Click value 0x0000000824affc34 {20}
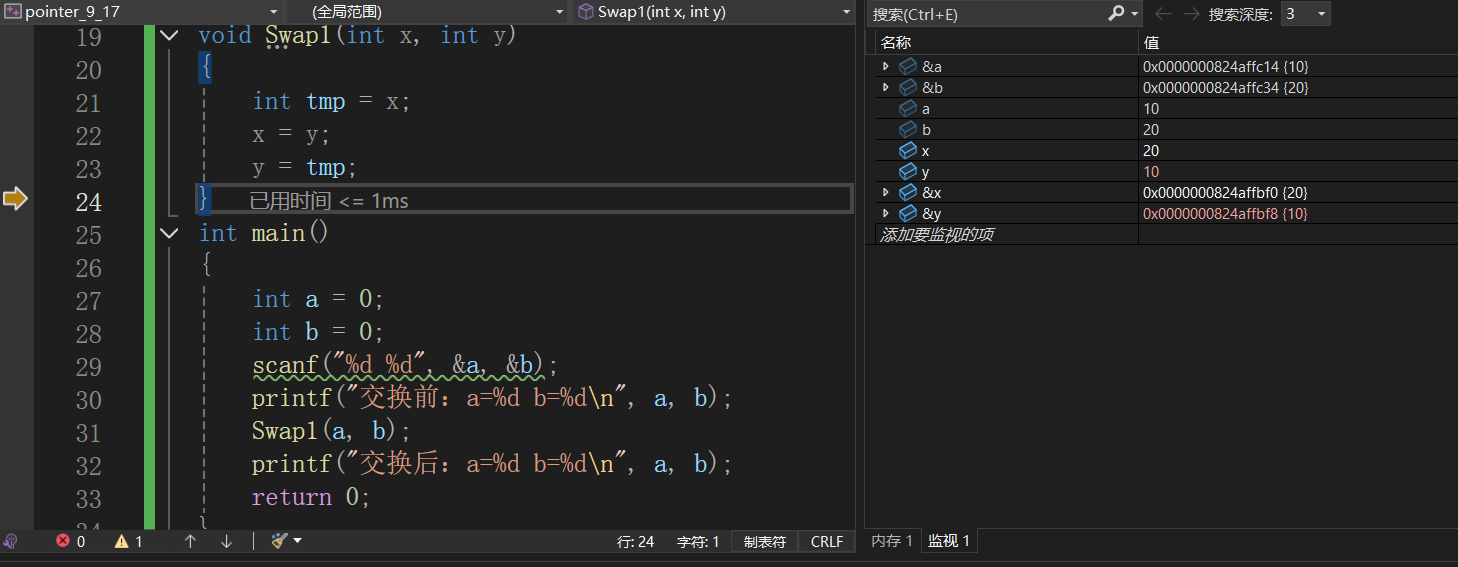 1225,87
